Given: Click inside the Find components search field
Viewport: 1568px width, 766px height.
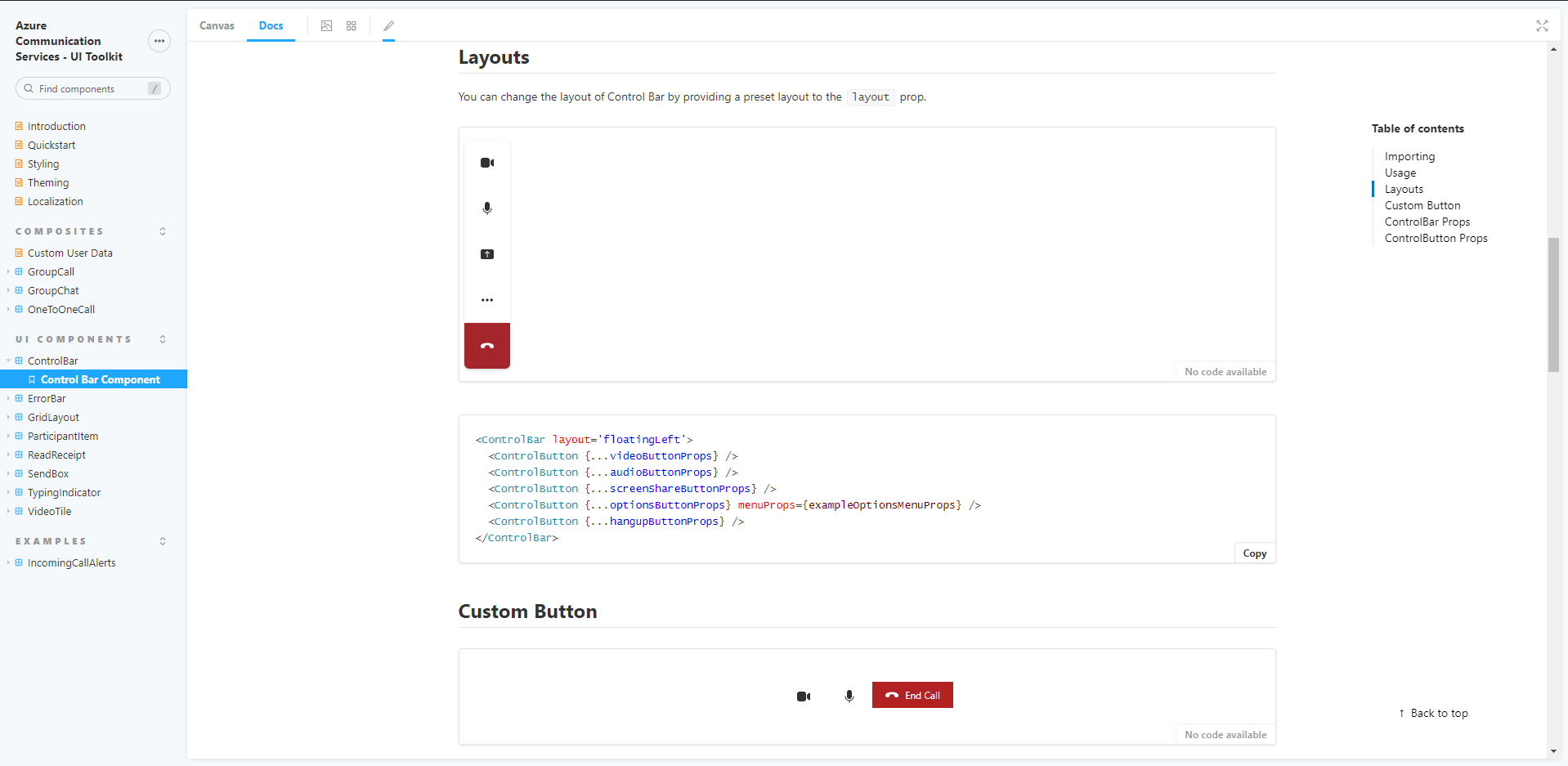Looking at the screenshot, I should pyautogui.click(x=90, y=88).
